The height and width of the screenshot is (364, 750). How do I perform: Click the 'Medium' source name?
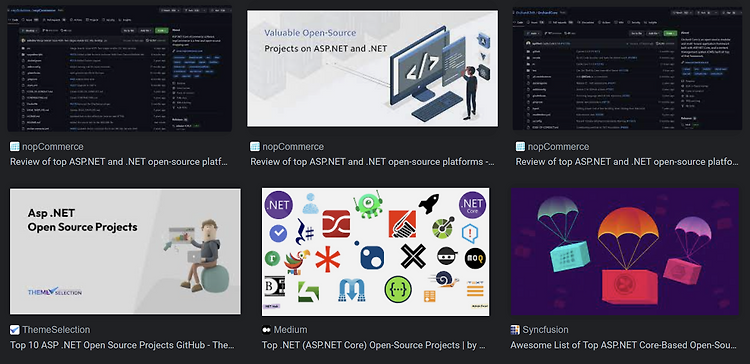290,330
